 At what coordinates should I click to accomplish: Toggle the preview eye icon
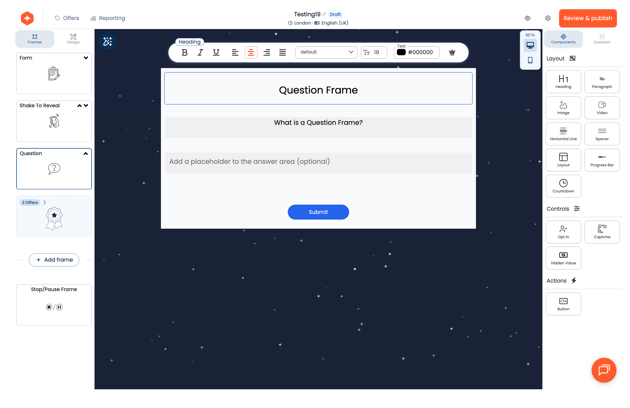(527, 18)
